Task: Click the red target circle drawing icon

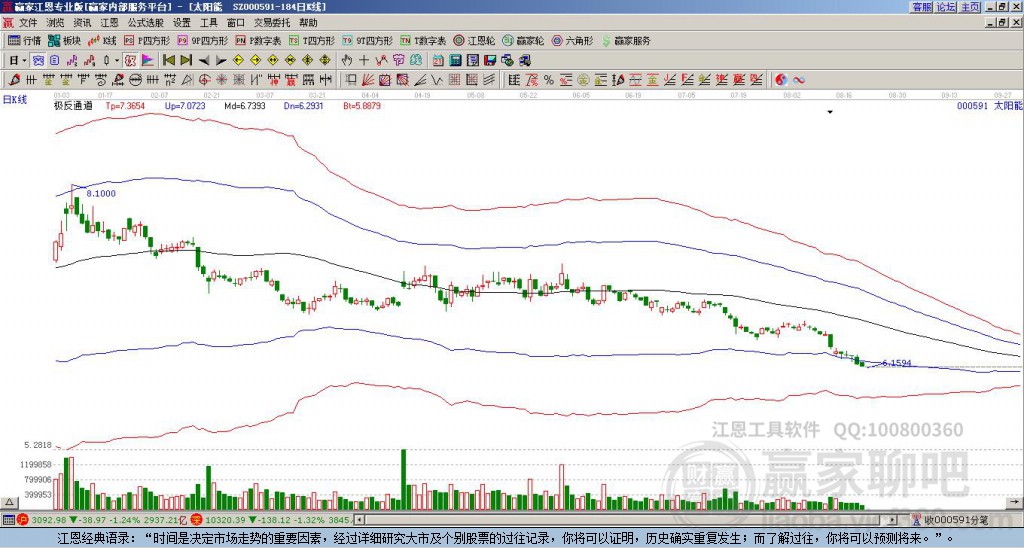Action: click(x=204, y=80)
